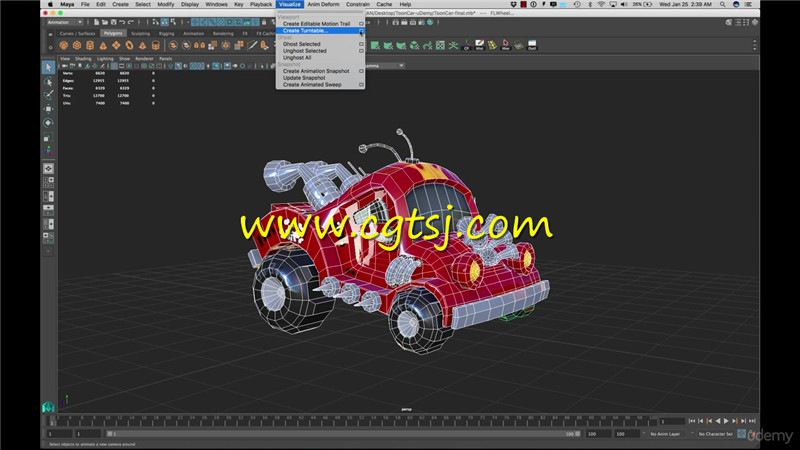The width and height of the screenshot is (800, 450).
Task: Choose the Lasso select tool
Action: pyautogui.click(x=48, y=82)
